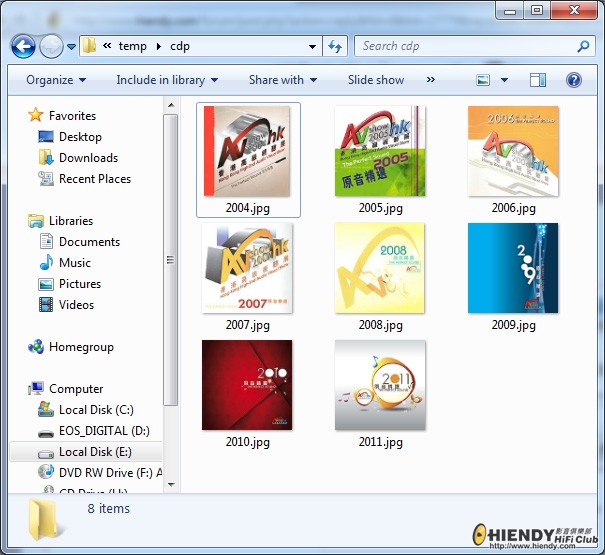Select the temp breadcrumb in address bar
Viewport: 605px width, 555px height.
tap(132, 46)
